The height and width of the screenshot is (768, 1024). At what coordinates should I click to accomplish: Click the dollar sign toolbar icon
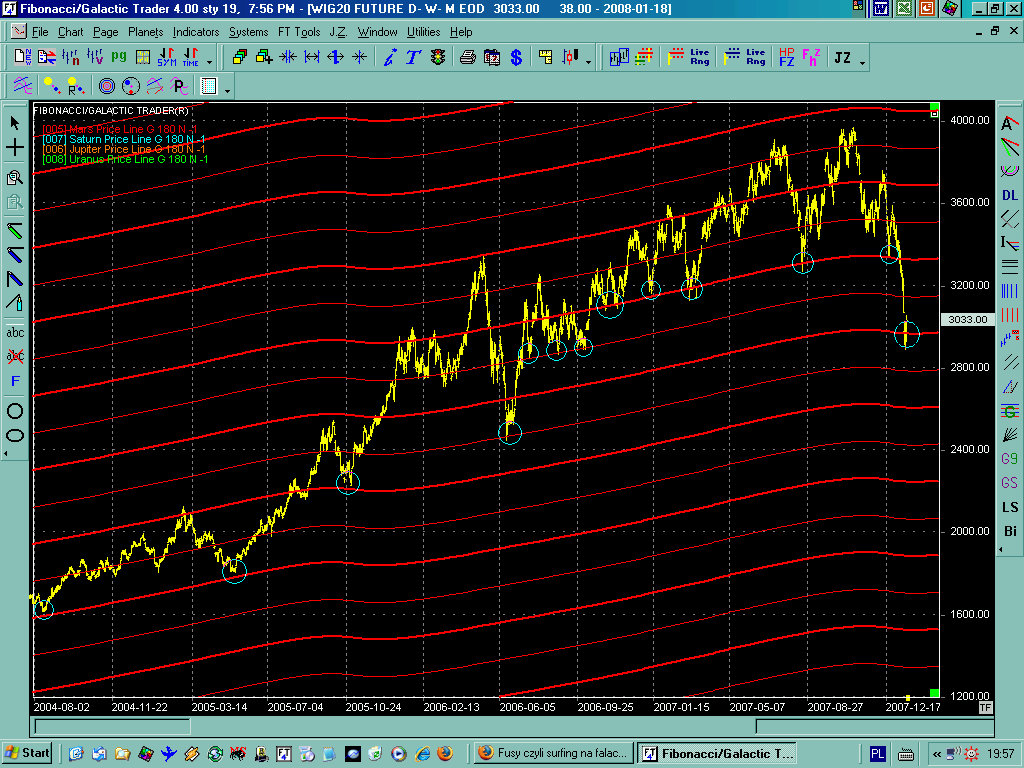[x=516, y=58]
